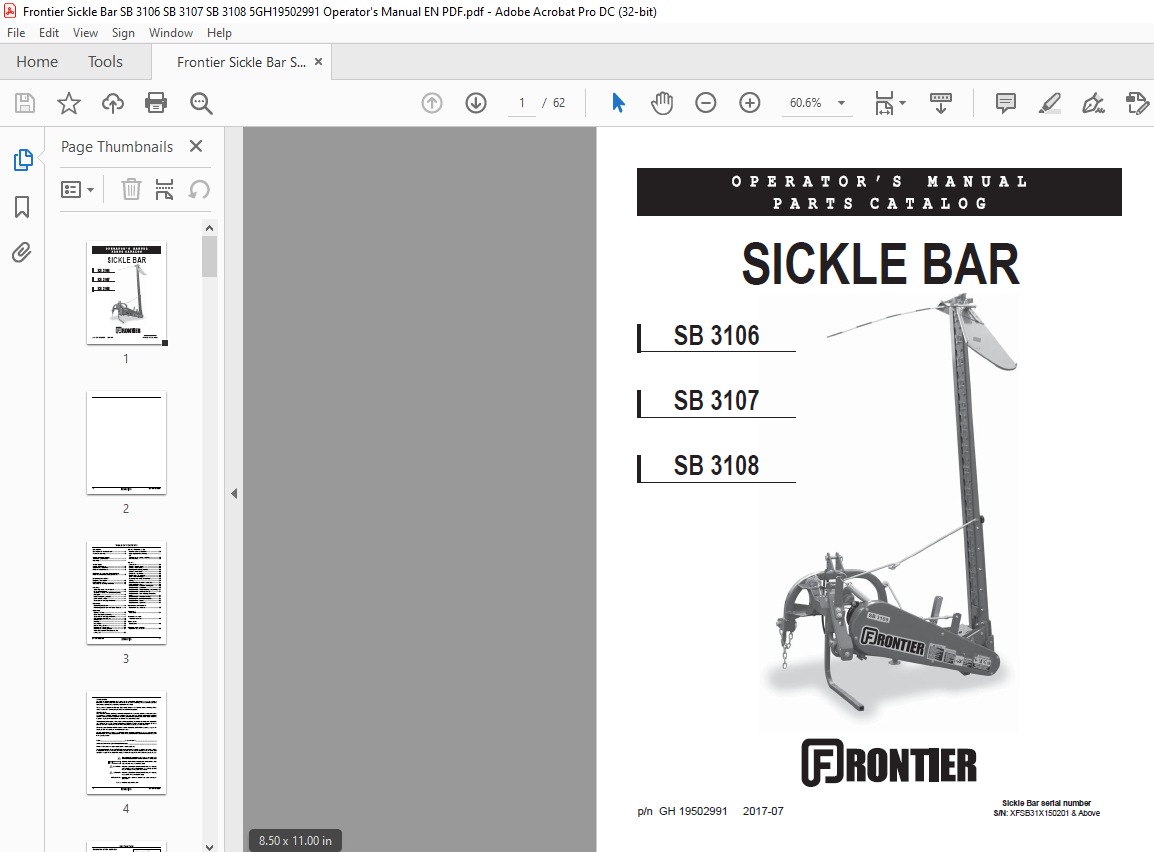Expand the fit page options arrow
The width and height of the screenshot is (1154, 852).
pyautogui.click(x=902, y=103)
